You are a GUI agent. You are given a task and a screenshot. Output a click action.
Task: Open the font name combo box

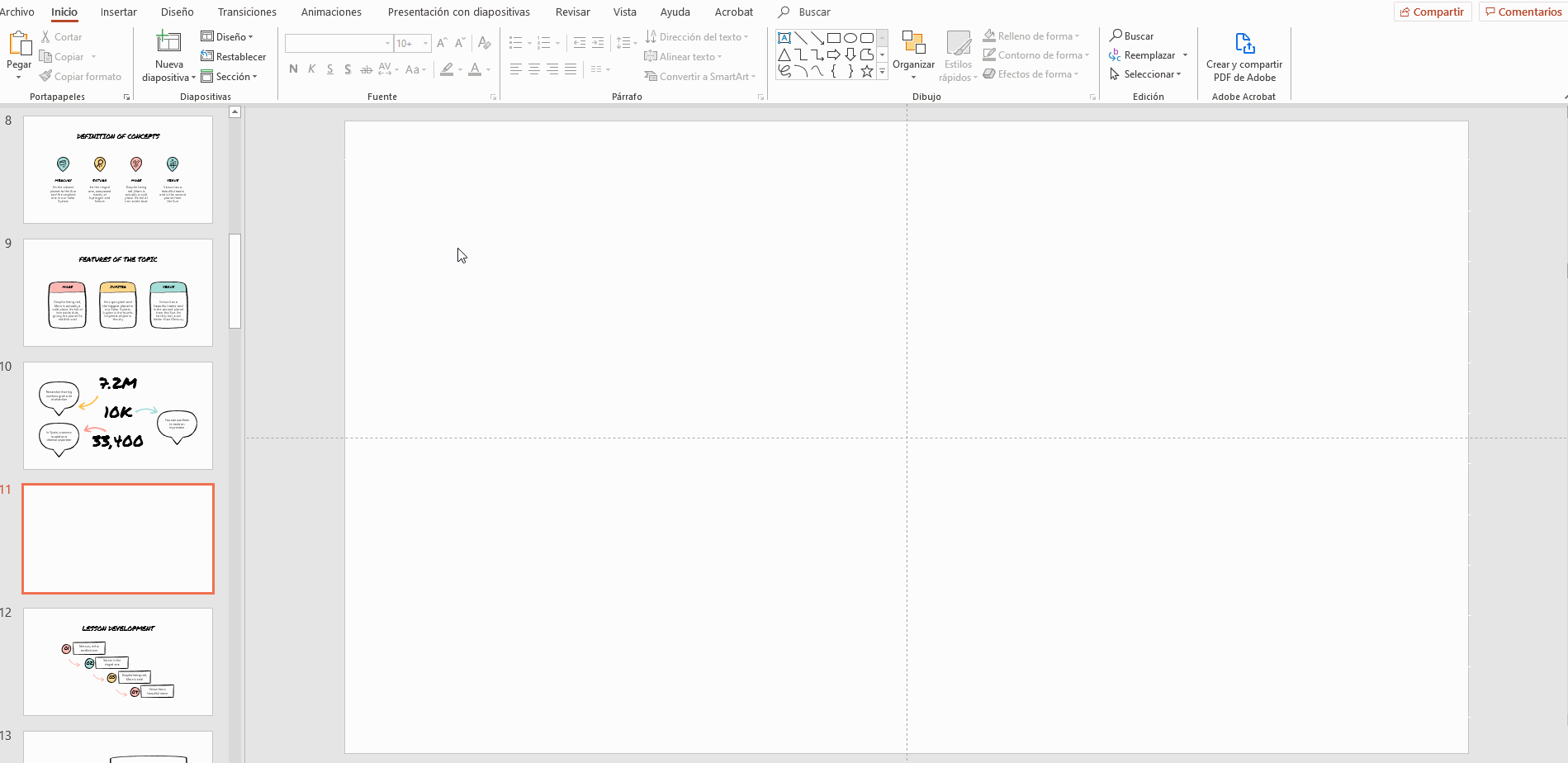click(339, 43)
